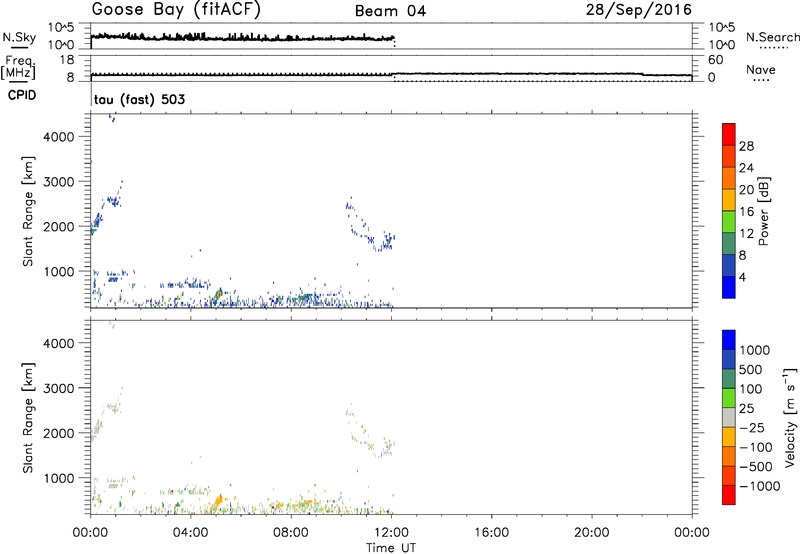Click the "Nave" legend label
The height and width of the screenshot is (554, 800).
click(x=761, y=70)
